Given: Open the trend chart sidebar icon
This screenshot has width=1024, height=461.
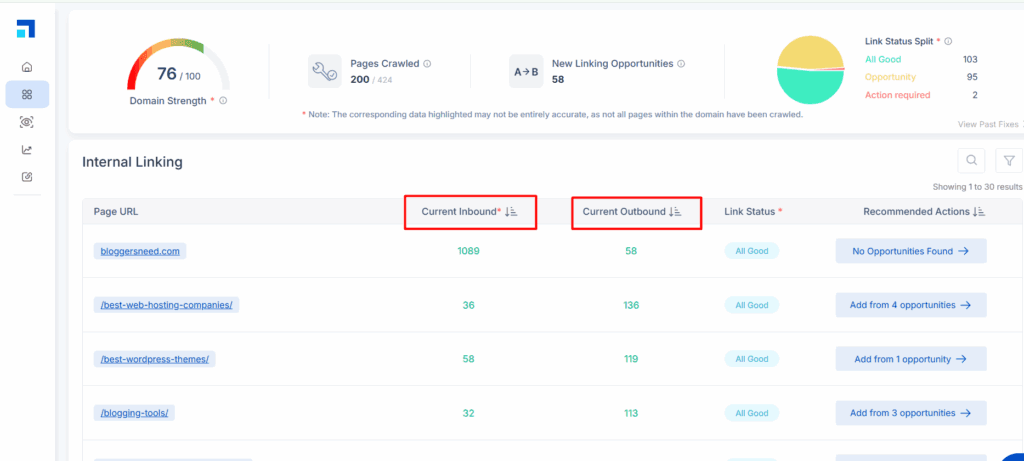Looking at the screenshot, I should pos(27,150).
